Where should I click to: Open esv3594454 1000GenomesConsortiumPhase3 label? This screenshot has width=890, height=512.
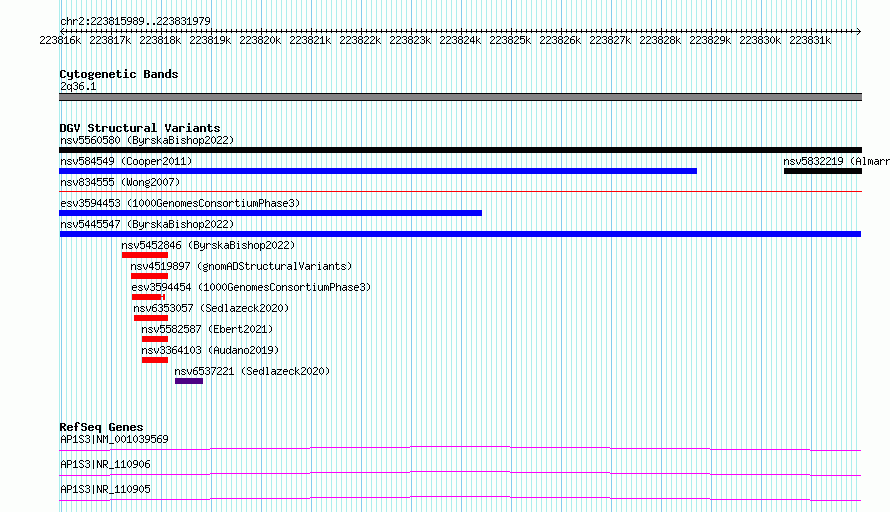pyautogui.click(x=251, y=287)
